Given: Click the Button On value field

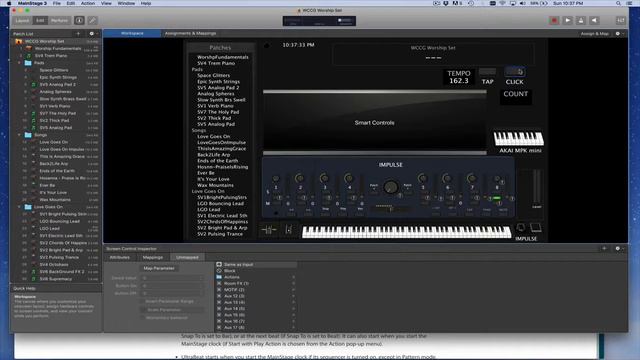Looking at the screenshot, I should coord(171,286).
